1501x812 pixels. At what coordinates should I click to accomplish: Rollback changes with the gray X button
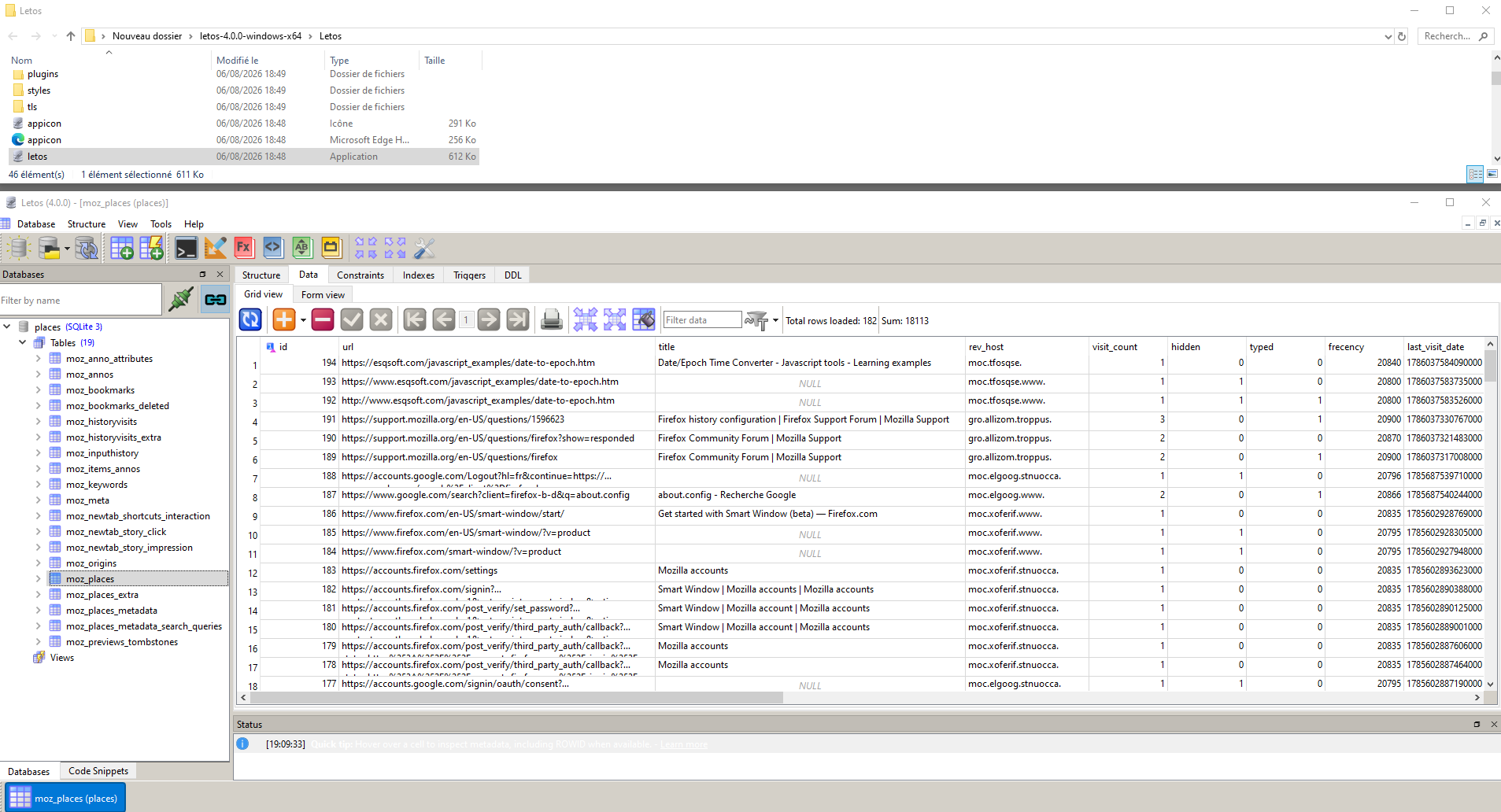pyautogui.click(x=381, y=319)
